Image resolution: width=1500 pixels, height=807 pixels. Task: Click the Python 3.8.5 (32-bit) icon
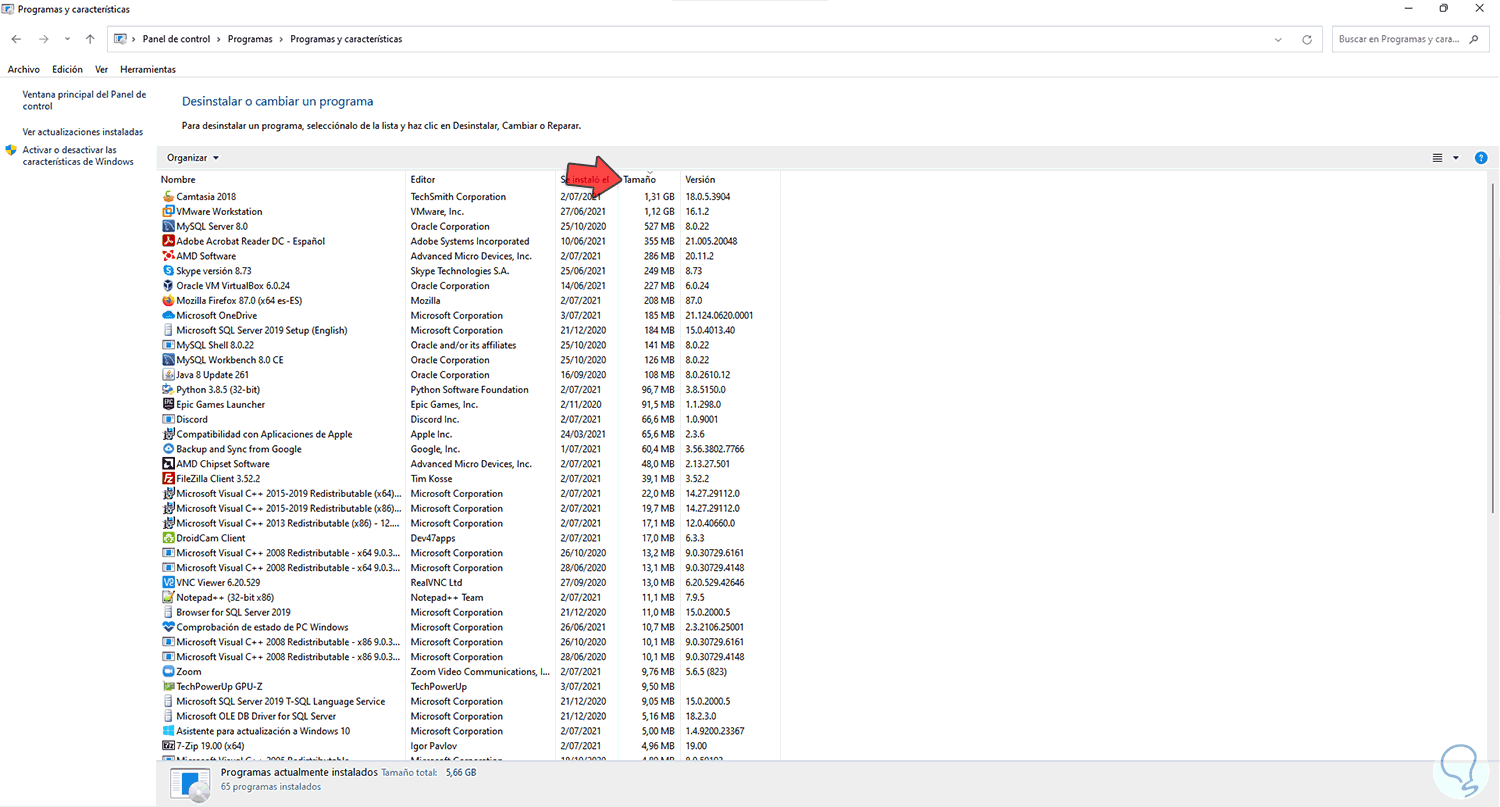tap(168, 390)
